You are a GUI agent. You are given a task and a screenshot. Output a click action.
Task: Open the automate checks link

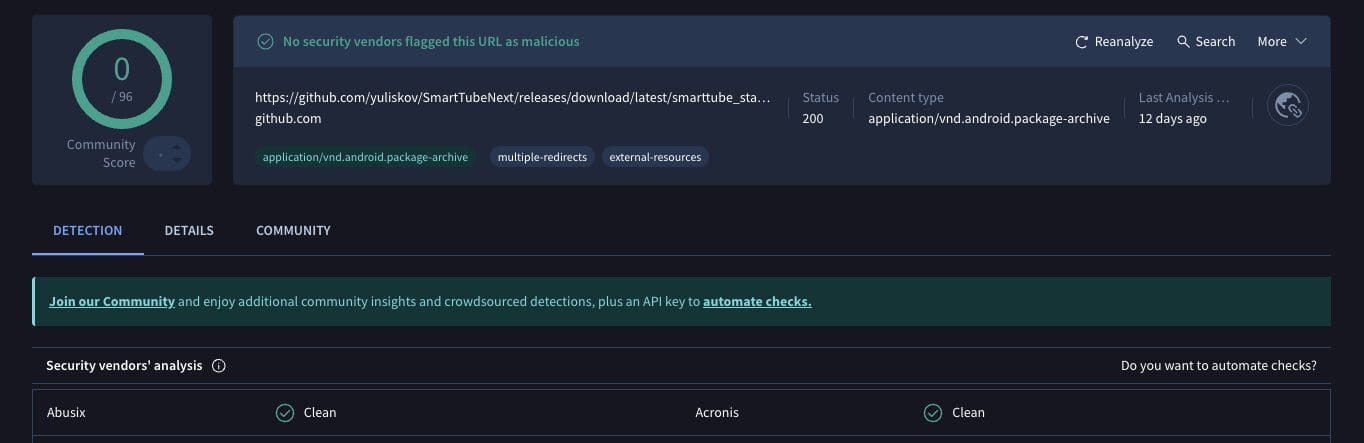click(x=757, y=301)
